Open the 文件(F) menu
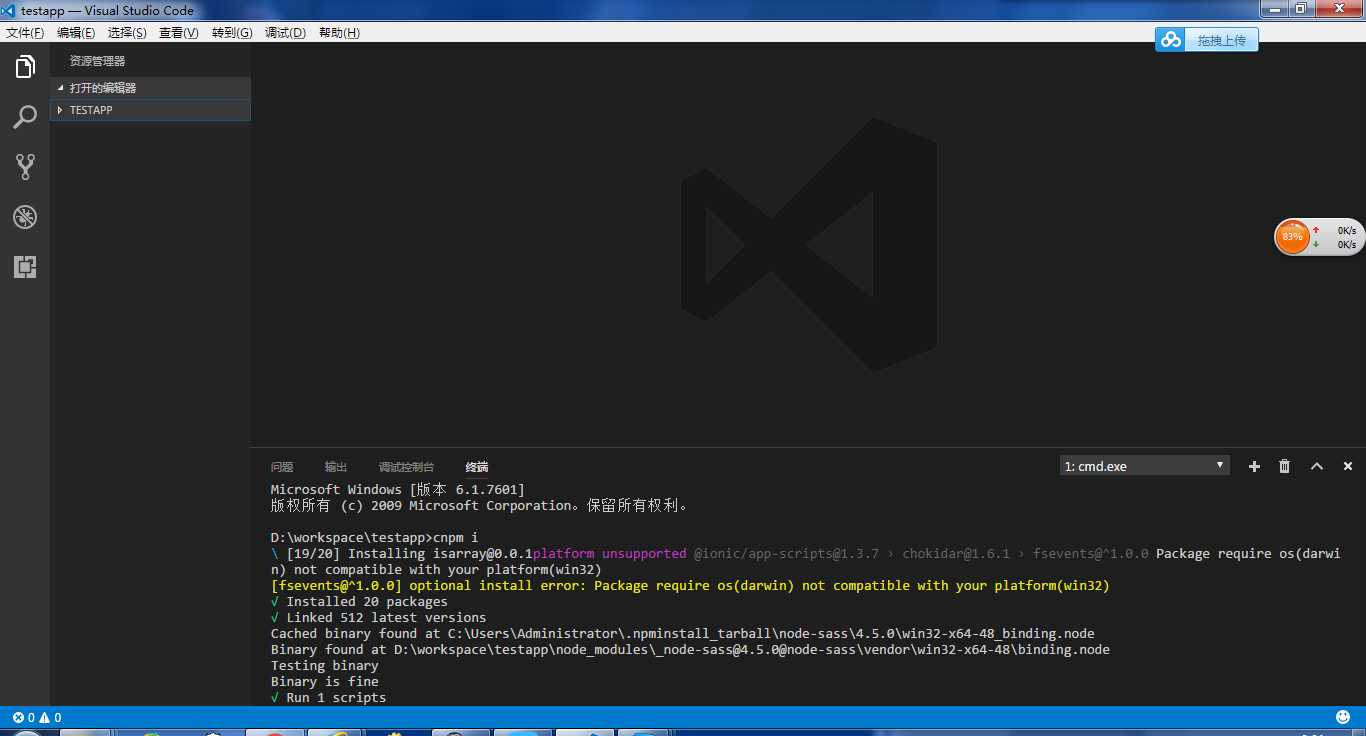Image resolution: width=1366 pixels, height=736 pixels. (x=25, y=32)
